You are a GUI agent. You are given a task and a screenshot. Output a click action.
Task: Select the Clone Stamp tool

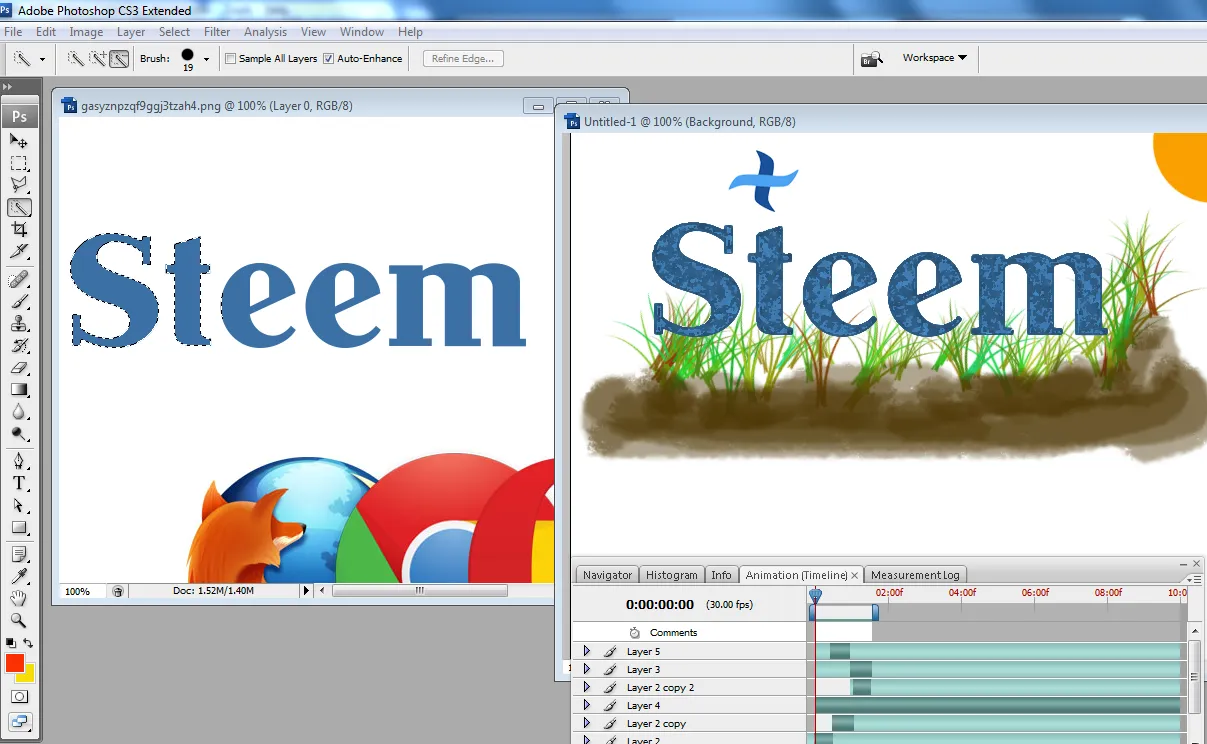(x=19, y=323)
